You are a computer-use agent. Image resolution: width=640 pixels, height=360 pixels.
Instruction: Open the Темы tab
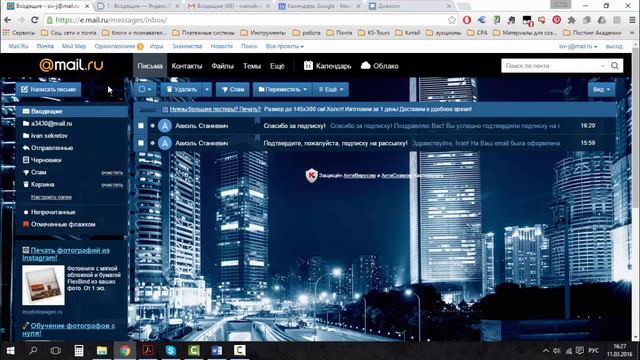(x=252, y=66)
